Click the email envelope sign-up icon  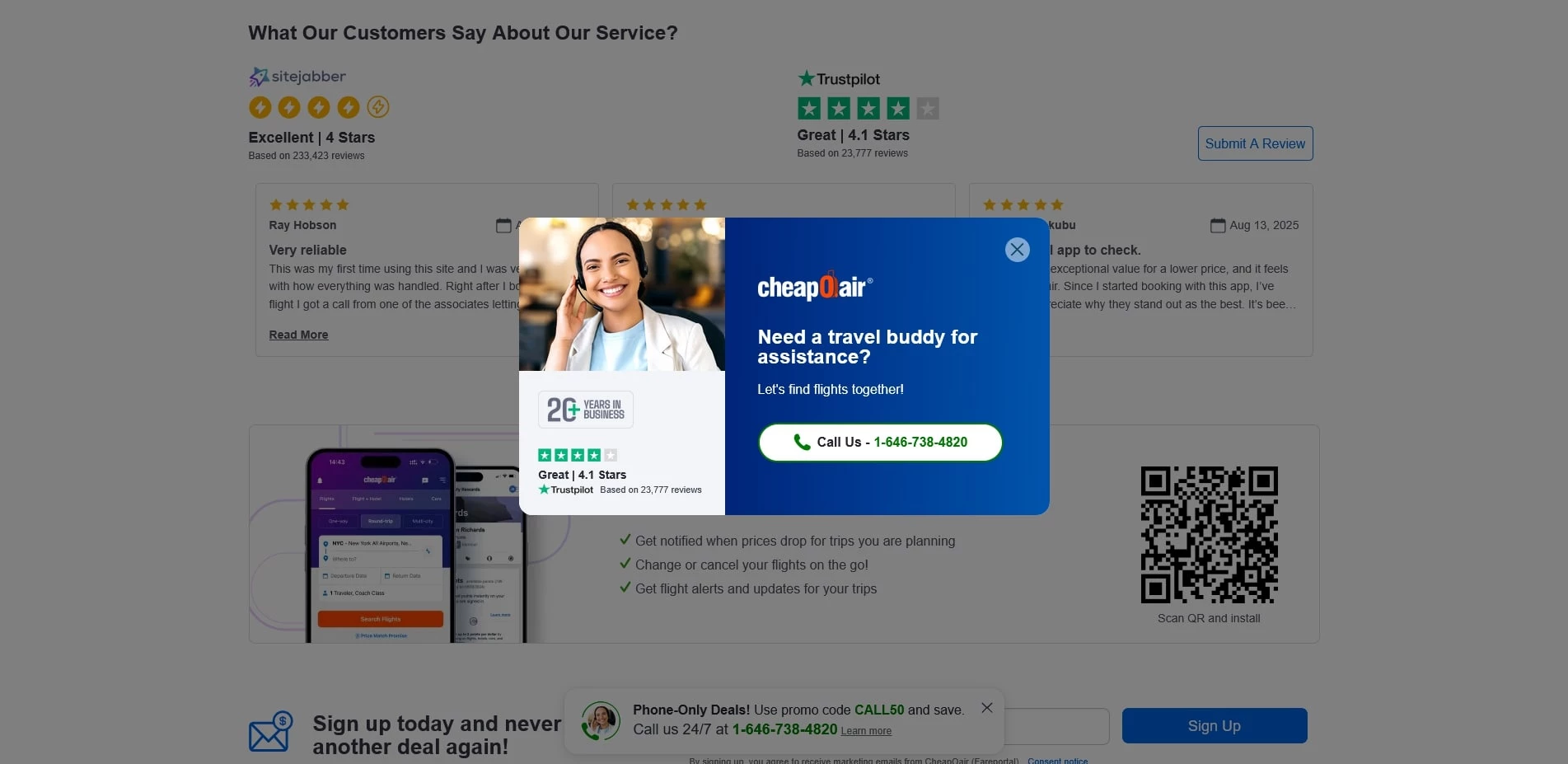(271, 732)
